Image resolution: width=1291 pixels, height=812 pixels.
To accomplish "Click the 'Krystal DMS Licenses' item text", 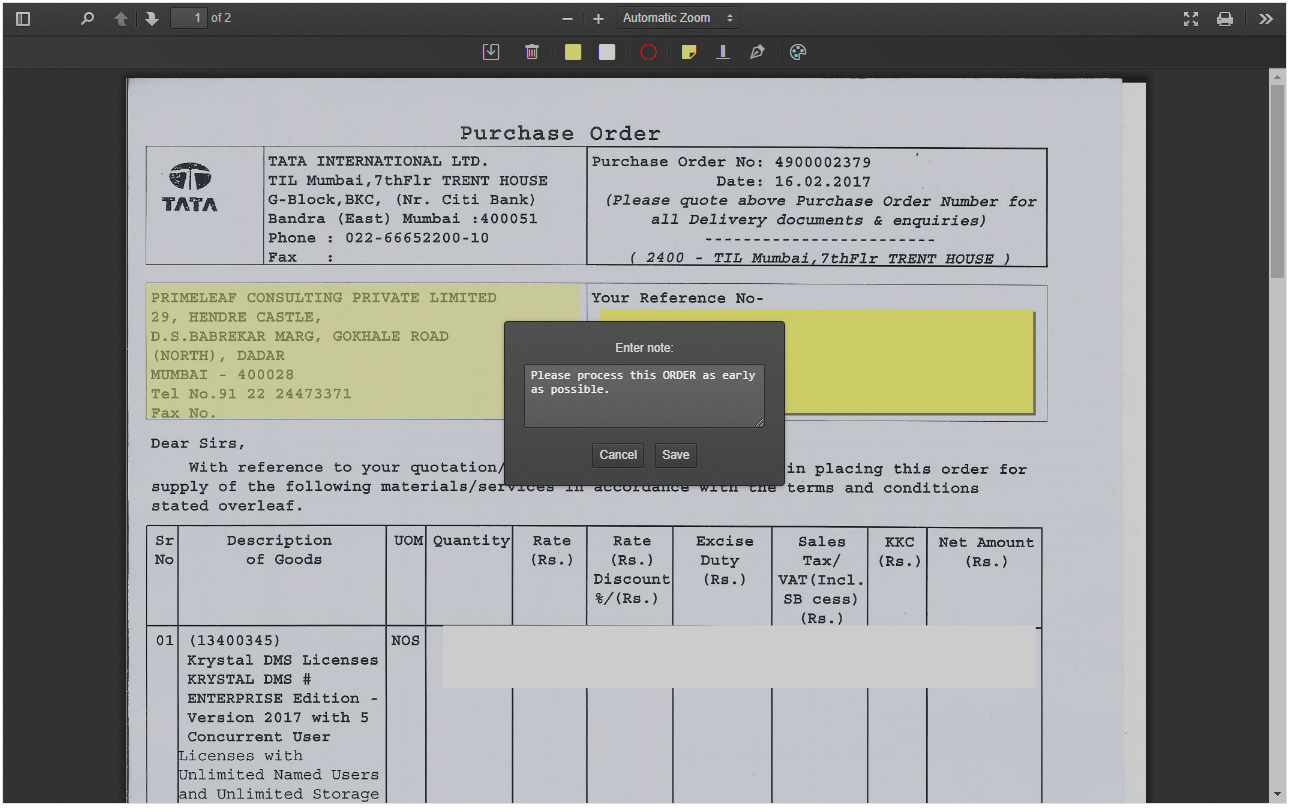I will pos(283,660).
